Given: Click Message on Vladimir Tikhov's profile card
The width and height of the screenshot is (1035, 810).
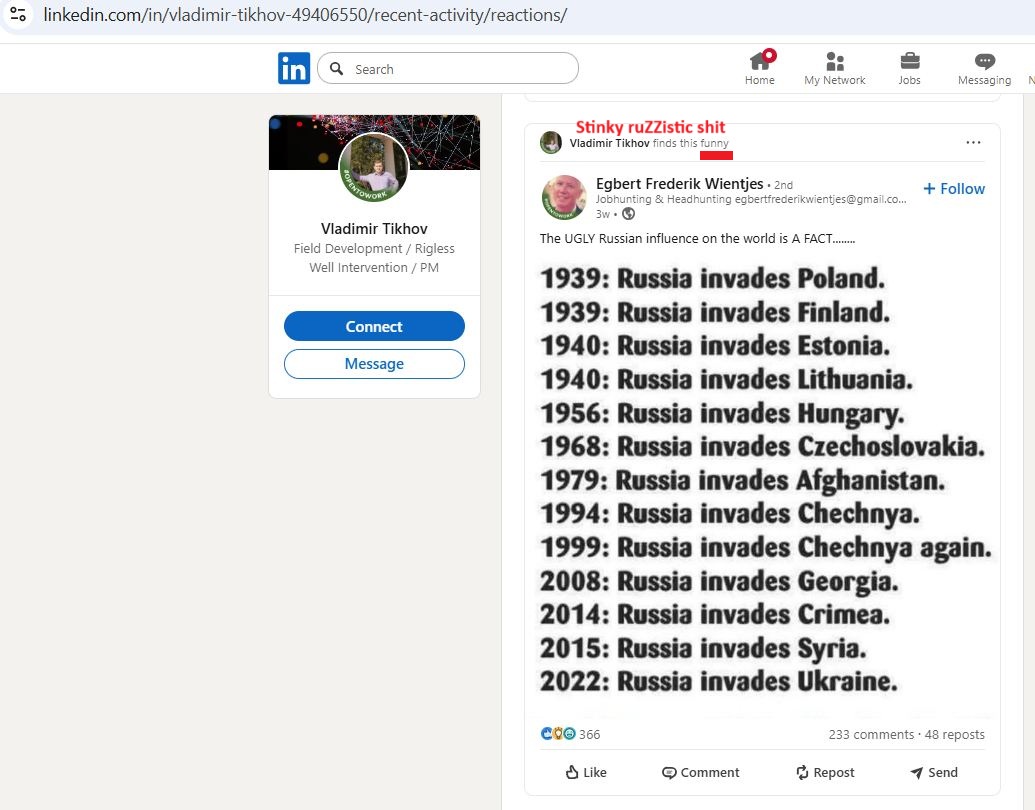Looking at the screenshot, I should pyautogui.click(x=373, y=364).
